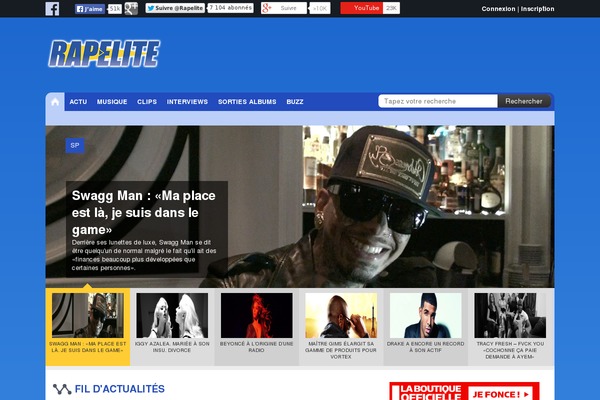Open 'Tracy Fresh – Fvck You' caption

(510, 350)
